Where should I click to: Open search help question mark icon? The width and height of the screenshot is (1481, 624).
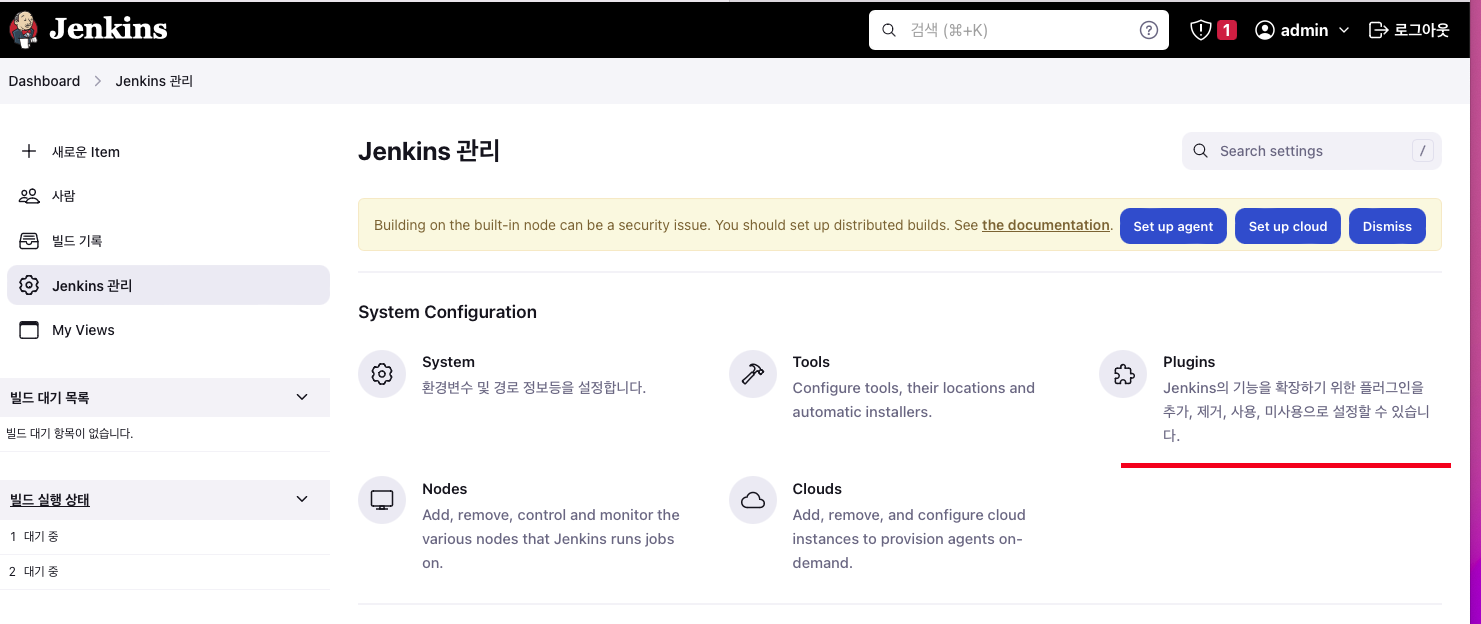tap(1149, 30)
